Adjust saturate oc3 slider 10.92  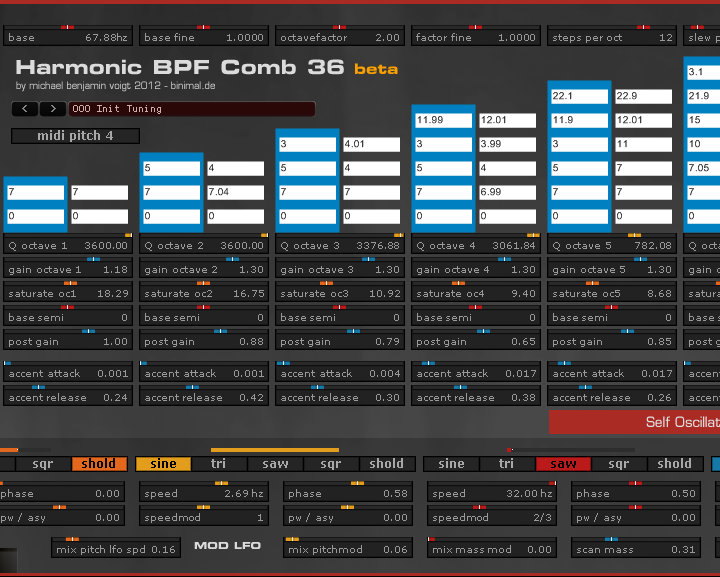[x=340, y=291]
